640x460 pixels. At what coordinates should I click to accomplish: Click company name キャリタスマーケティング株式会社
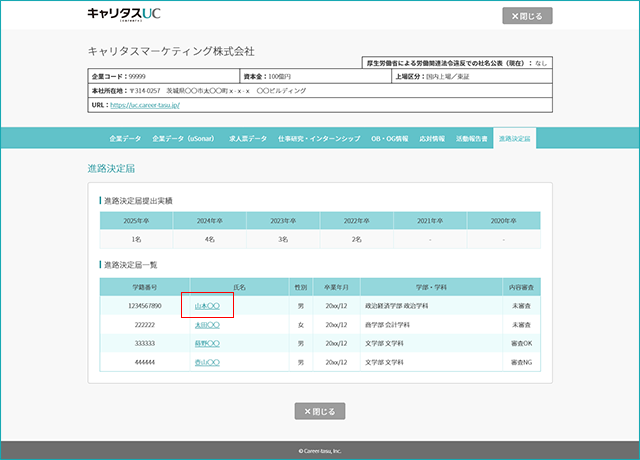click(171, 51)
